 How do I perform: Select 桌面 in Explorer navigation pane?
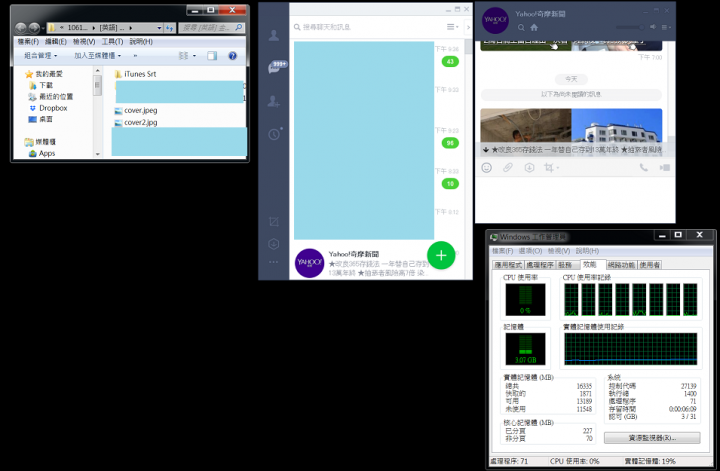click(x=40, y=119)
